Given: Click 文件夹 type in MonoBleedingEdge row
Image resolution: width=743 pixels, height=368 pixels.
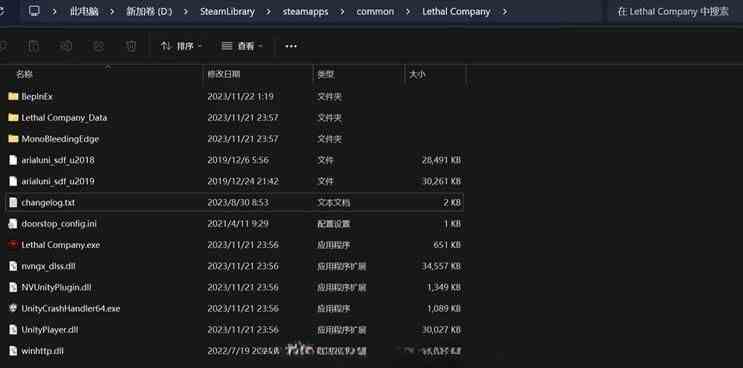Looking at the screenshot, I should click(329, 139).
